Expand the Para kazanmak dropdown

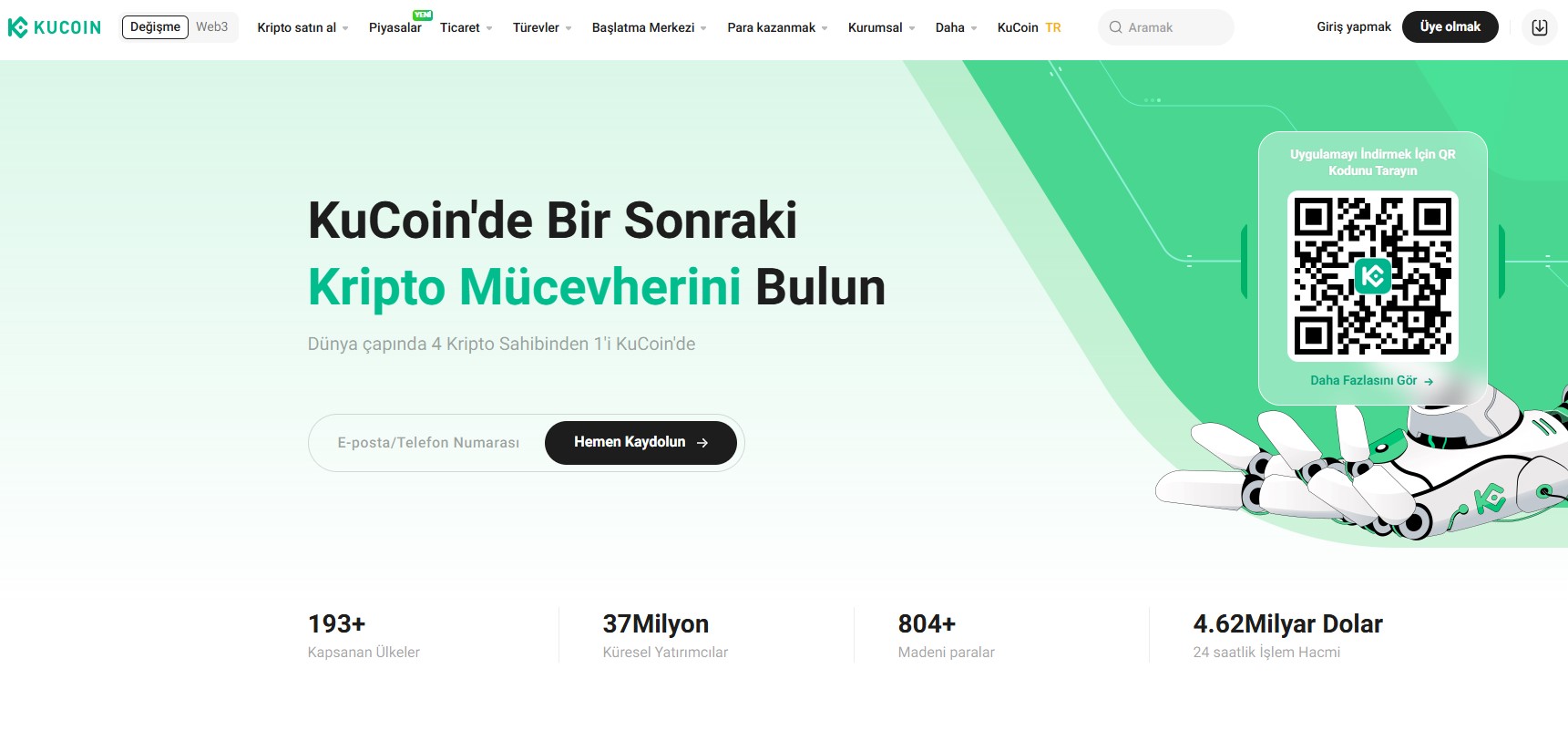point(777,28)
